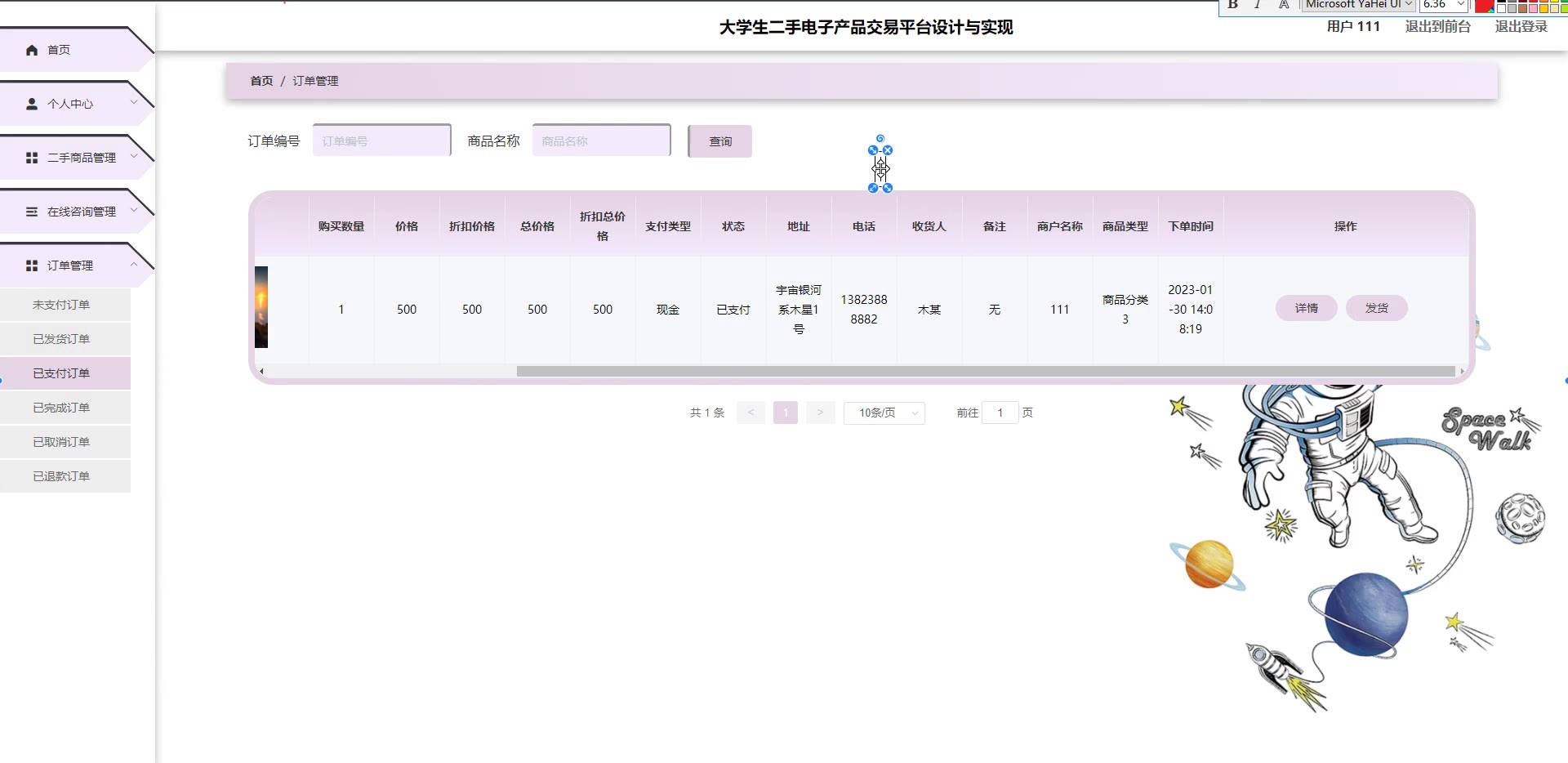Focus the 订单编号 input field
Screen dimensions: 1568x763
(x=381, y=141)
